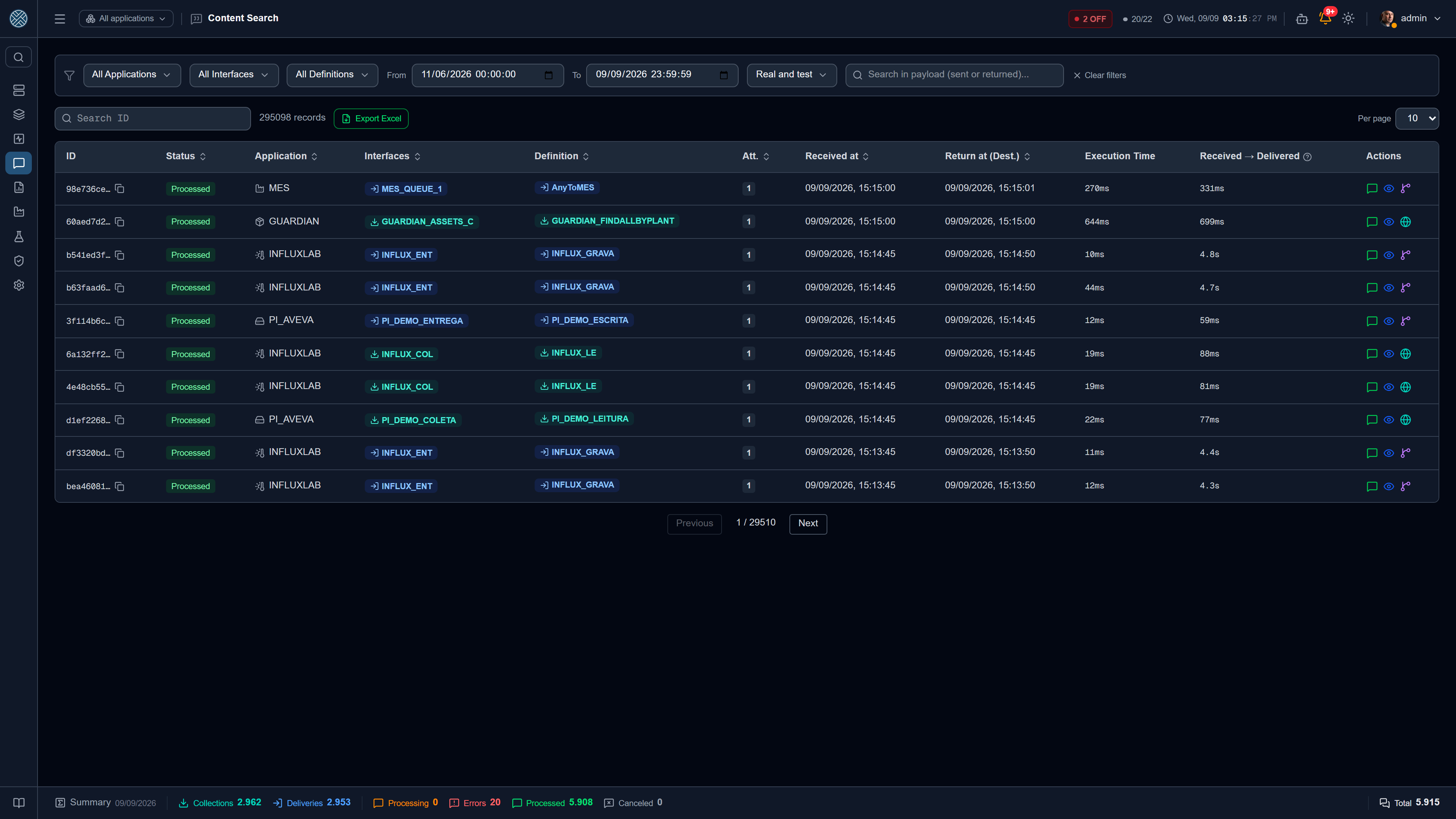1456x819 pixels.
Task: Go to Next page
Action: [x=808, y=523]
